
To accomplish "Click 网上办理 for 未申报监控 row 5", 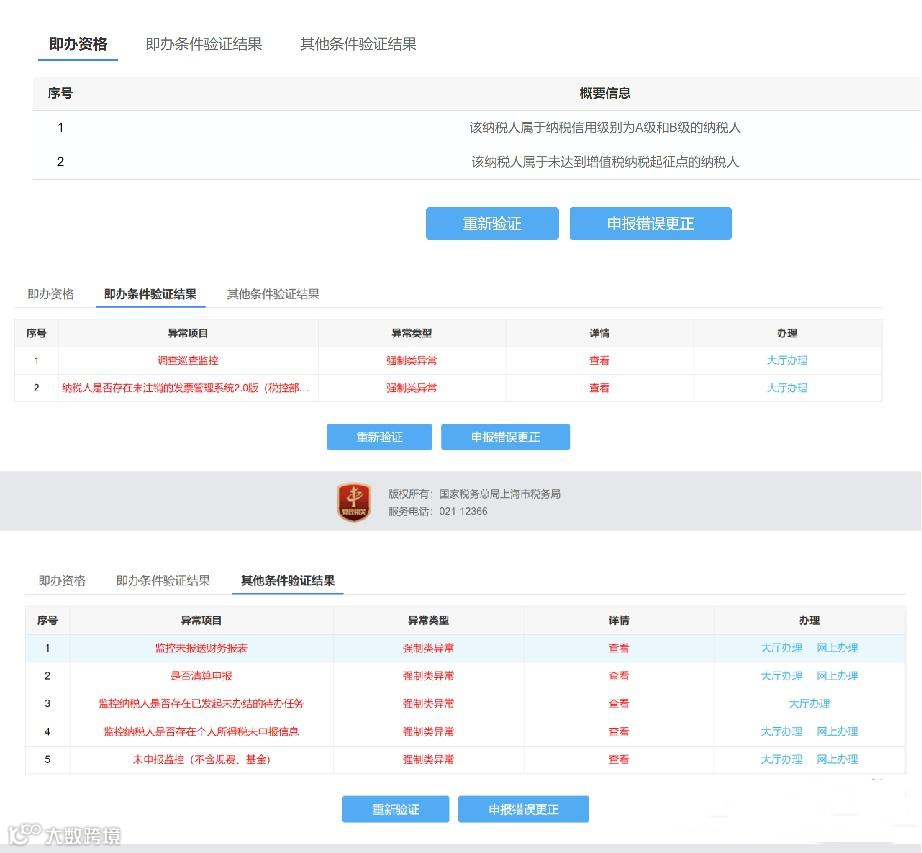I will (x=837, y=760).
